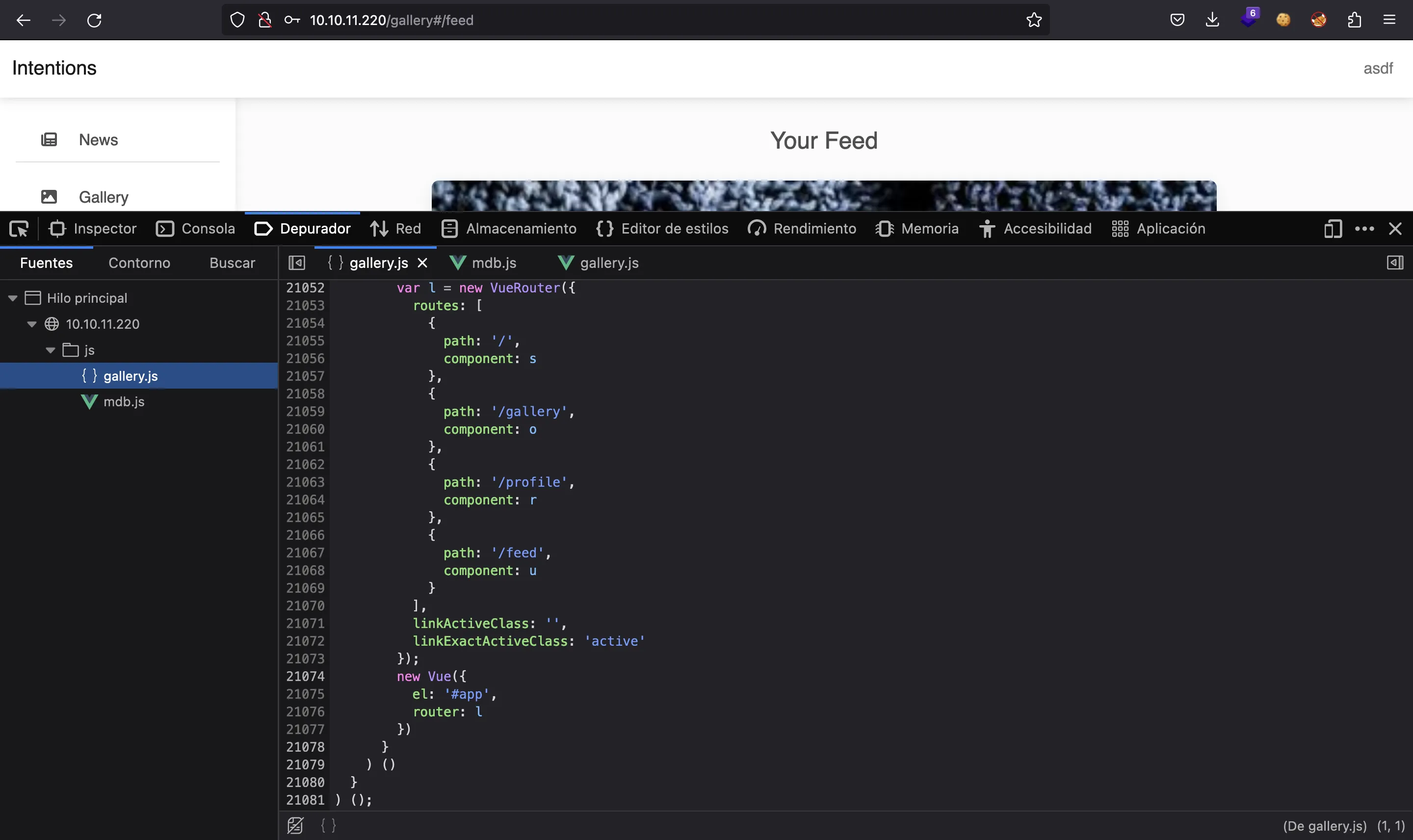Click the Accessibility panel icon
Image resolution: width=1413 pixels, height=840 pixels.
986,228
